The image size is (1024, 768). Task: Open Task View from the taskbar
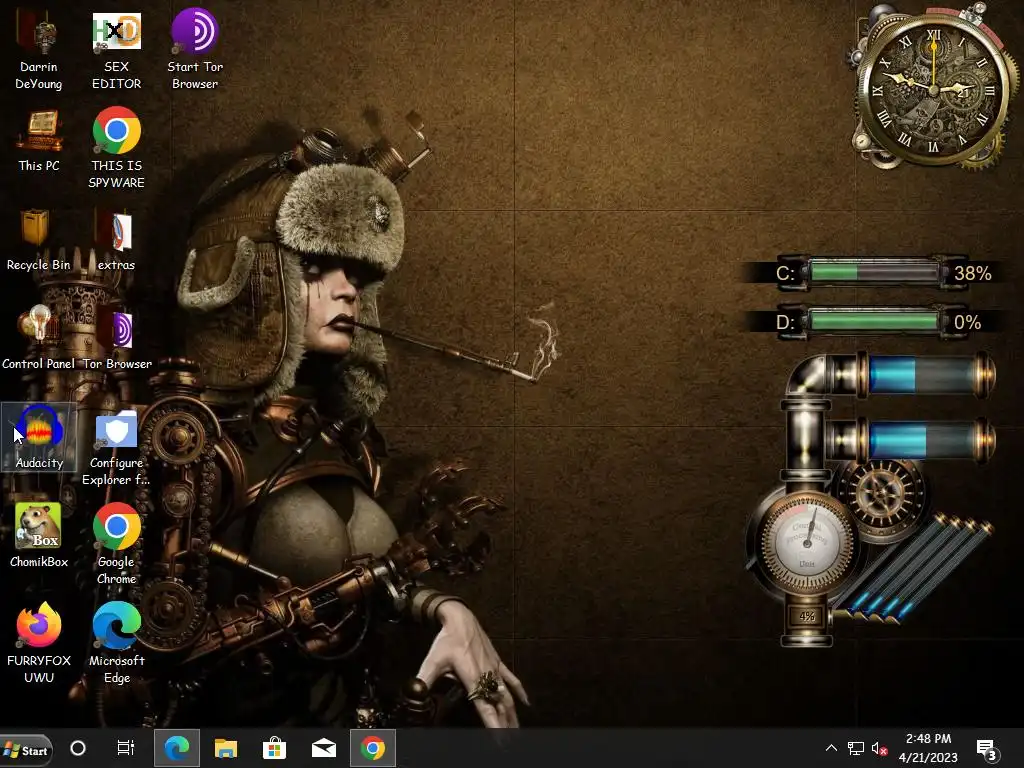point(125,748)
